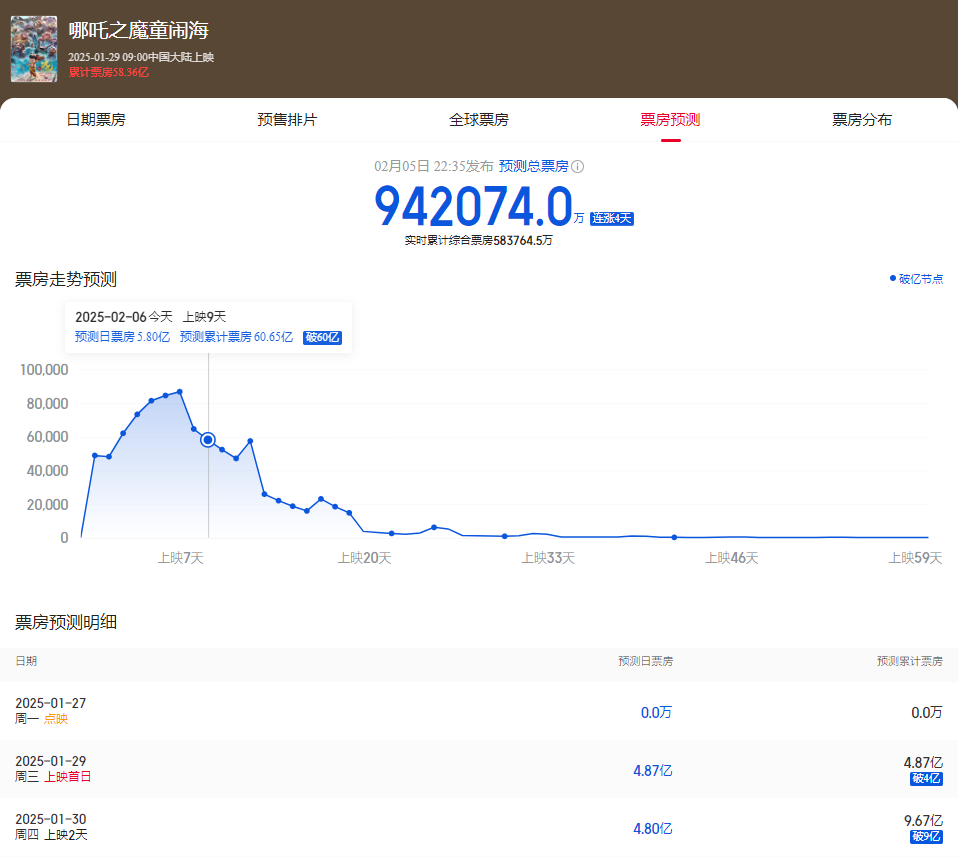958x857 pixels.
Task: Click the 破60亿 badge in chart tooltip
Action: pos(322,338)
